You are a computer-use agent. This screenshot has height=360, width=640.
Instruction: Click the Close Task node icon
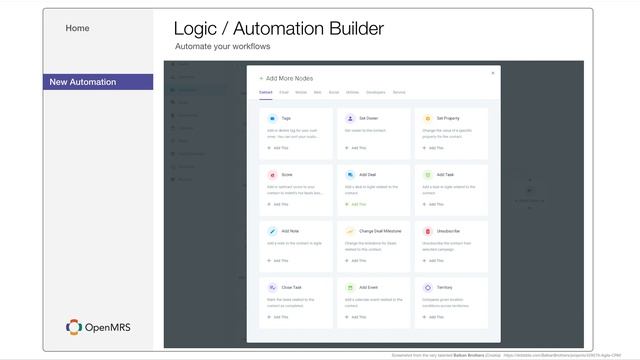coord(272,287)
